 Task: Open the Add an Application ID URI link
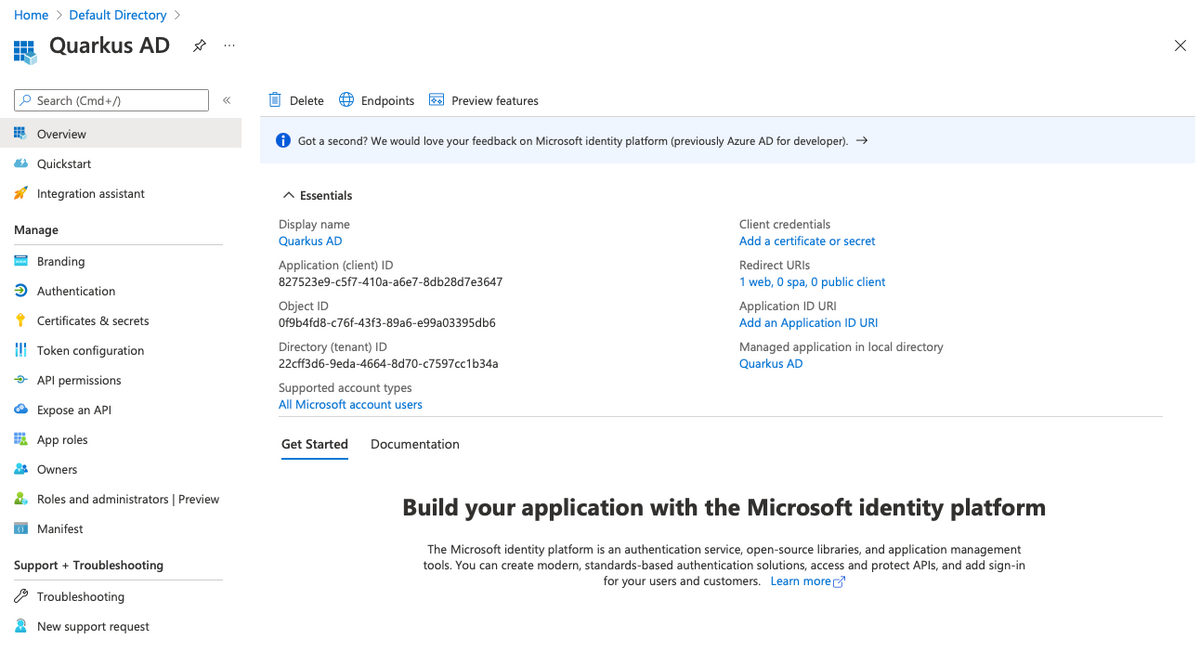[x=808, y=323]
